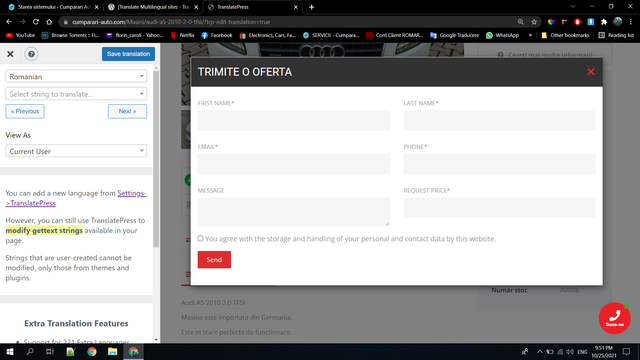
Task: Click the highlighted modify gettext strings text
Action: 44,231
